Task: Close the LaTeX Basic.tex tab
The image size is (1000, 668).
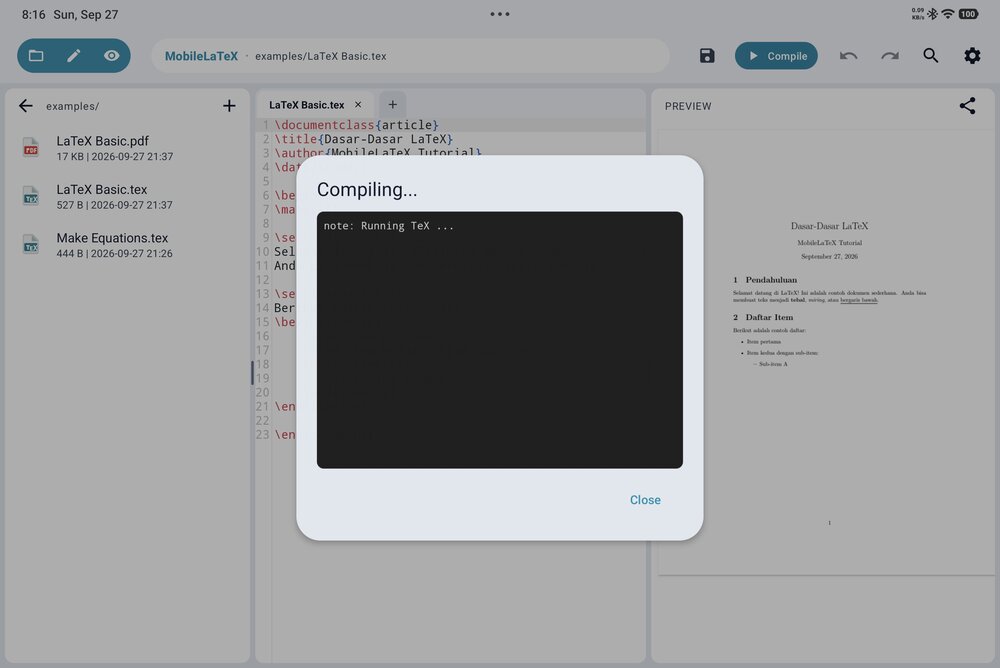Action: tap(358, 105)
